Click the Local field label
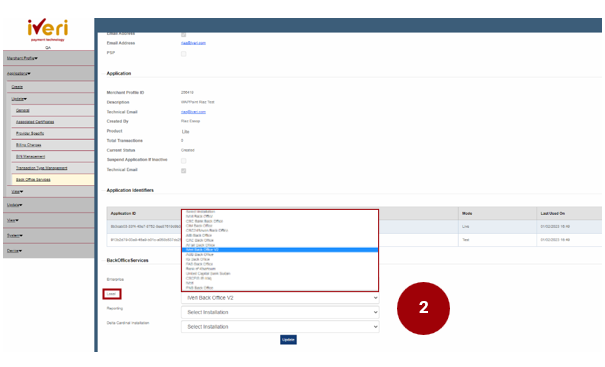The image size is (605, 367). click(x=112, y=294)
